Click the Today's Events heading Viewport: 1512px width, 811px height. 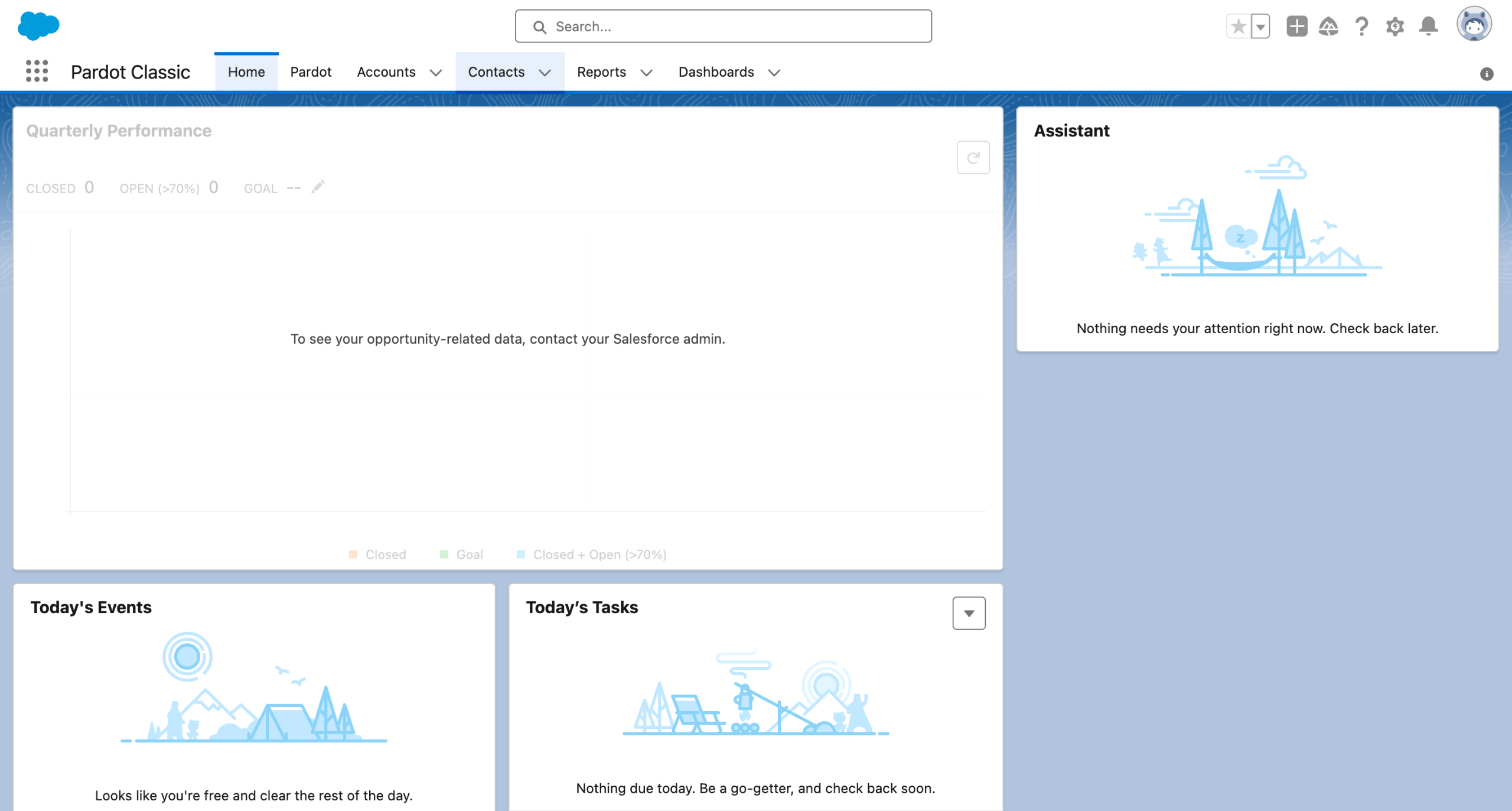coord(91,607)
